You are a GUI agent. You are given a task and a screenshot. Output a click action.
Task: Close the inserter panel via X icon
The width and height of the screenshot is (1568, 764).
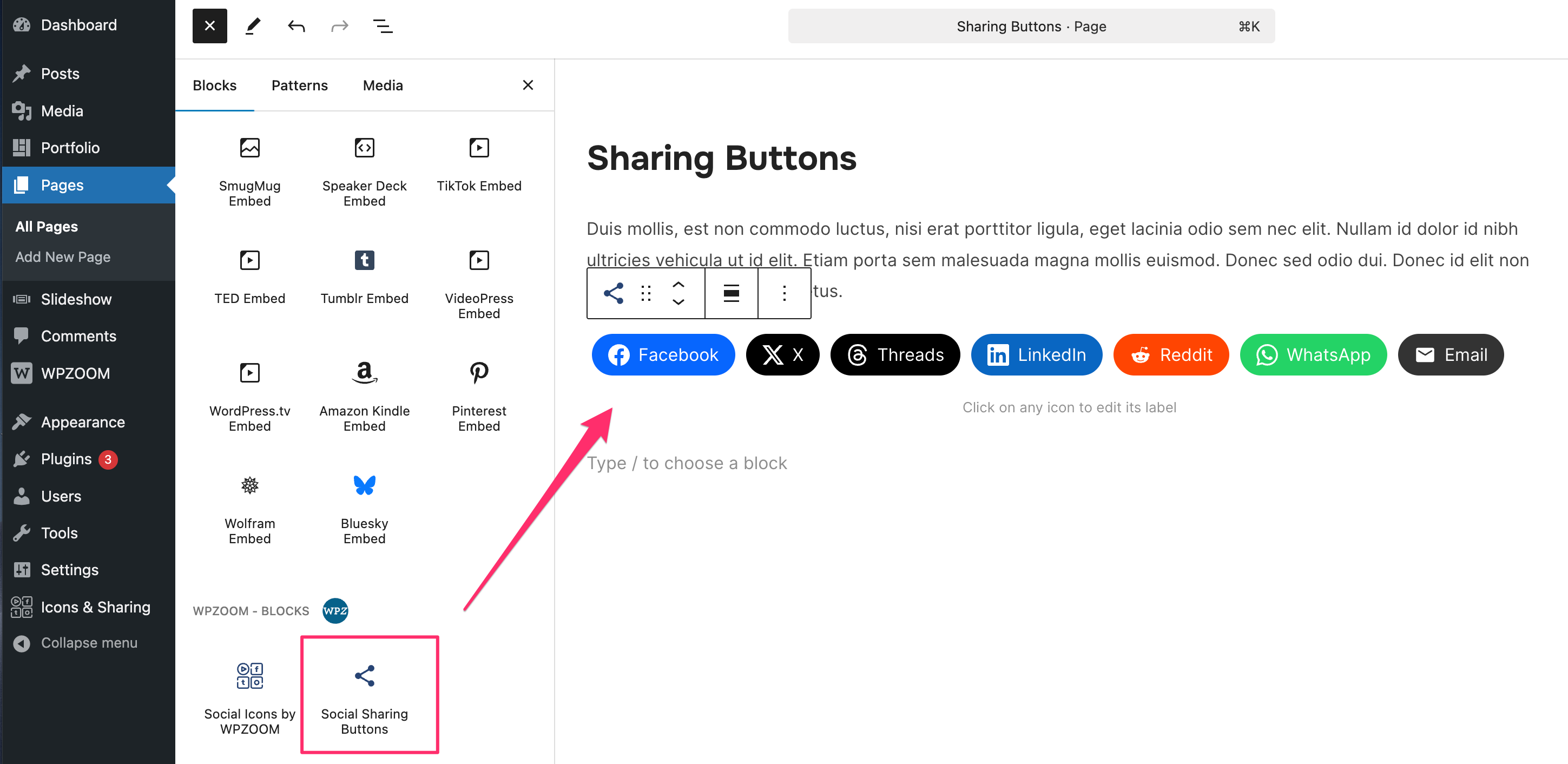tap(528, 85)
